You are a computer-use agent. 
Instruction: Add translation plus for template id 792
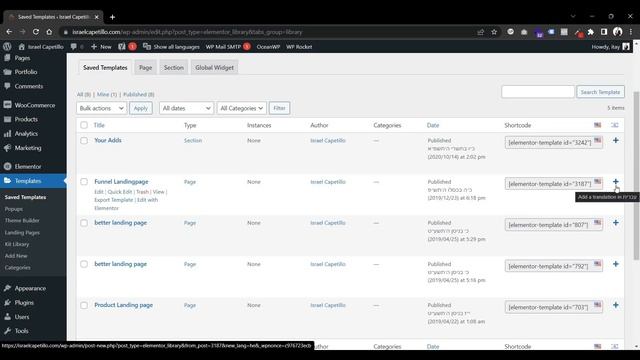[x=616, y=264]
